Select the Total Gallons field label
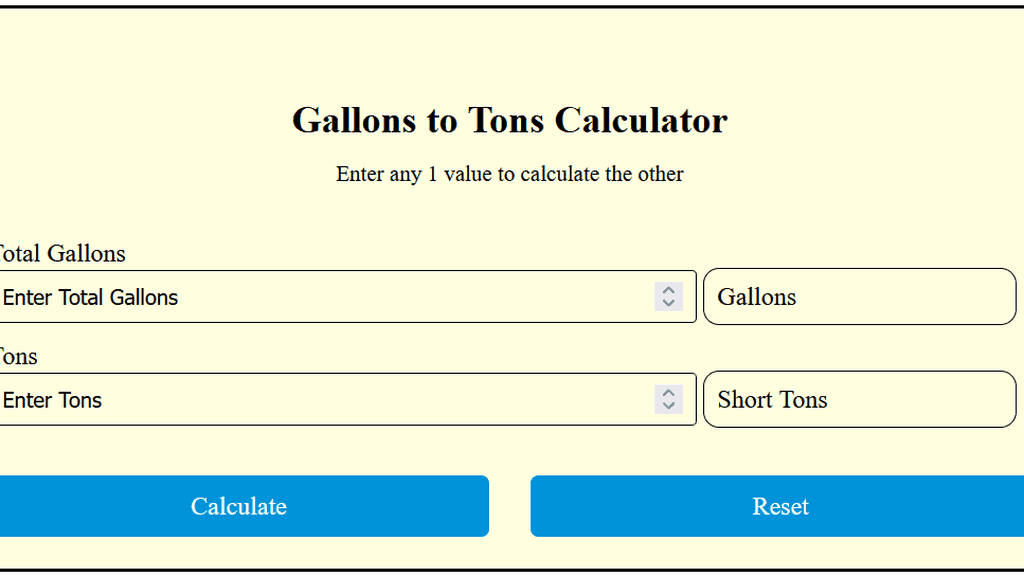This screenshot has width=1024, height=576. (60, 253)
